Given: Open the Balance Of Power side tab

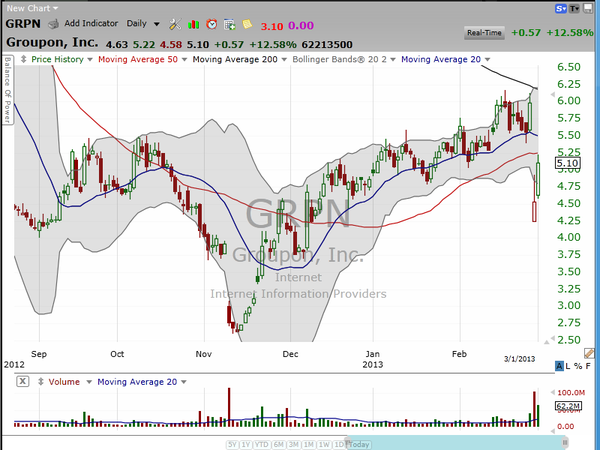Looking at the screenshot, I should coord(8,90).
